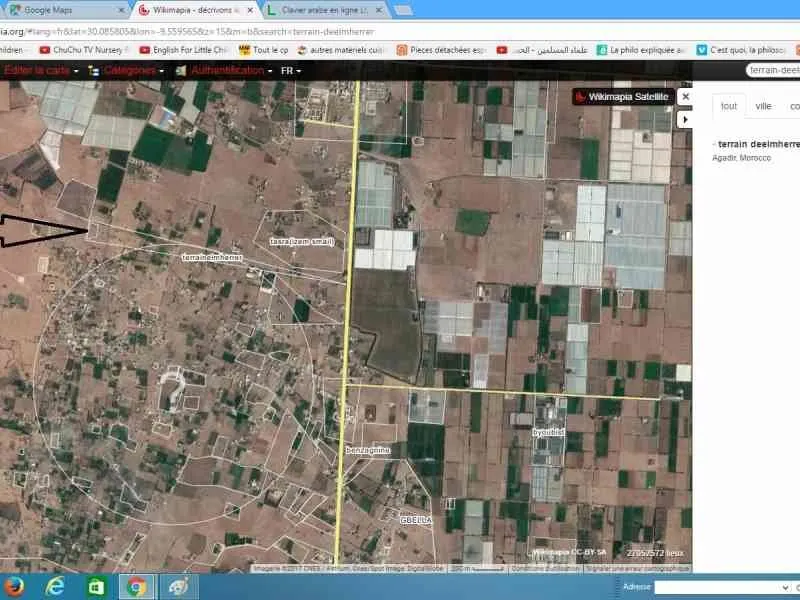Click the Chrome taskbar icon

[x=137, y=587]
